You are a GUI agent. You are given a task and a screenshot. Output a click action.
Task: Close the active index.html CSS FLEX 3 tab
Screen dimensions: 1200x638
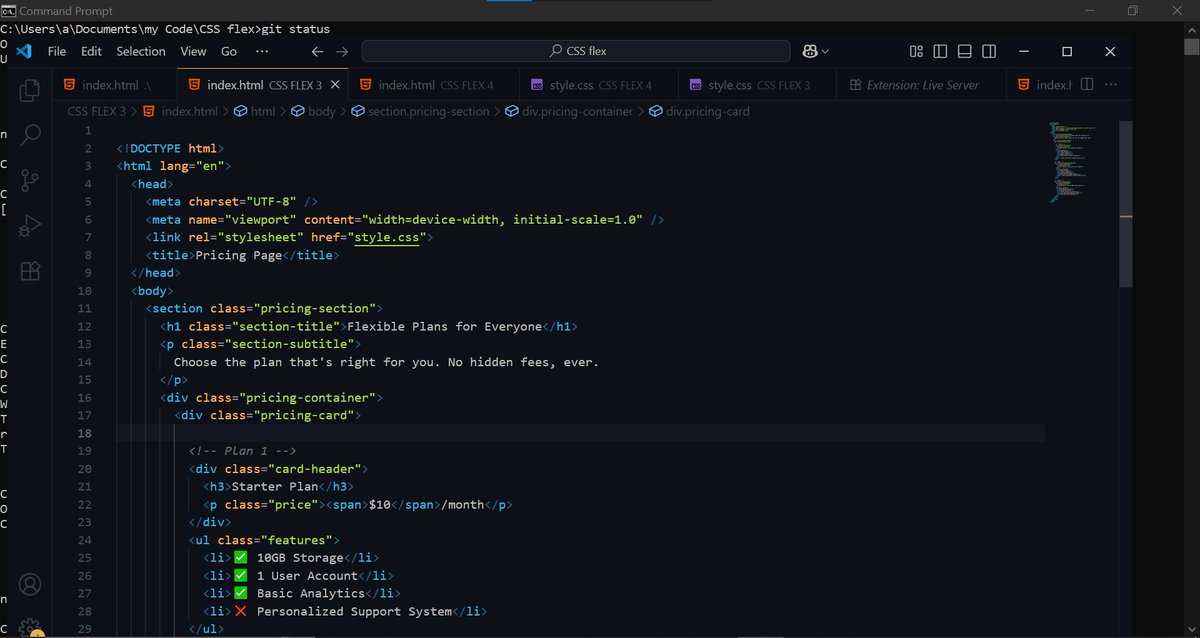pyautogui.click(x=335, y=85)
